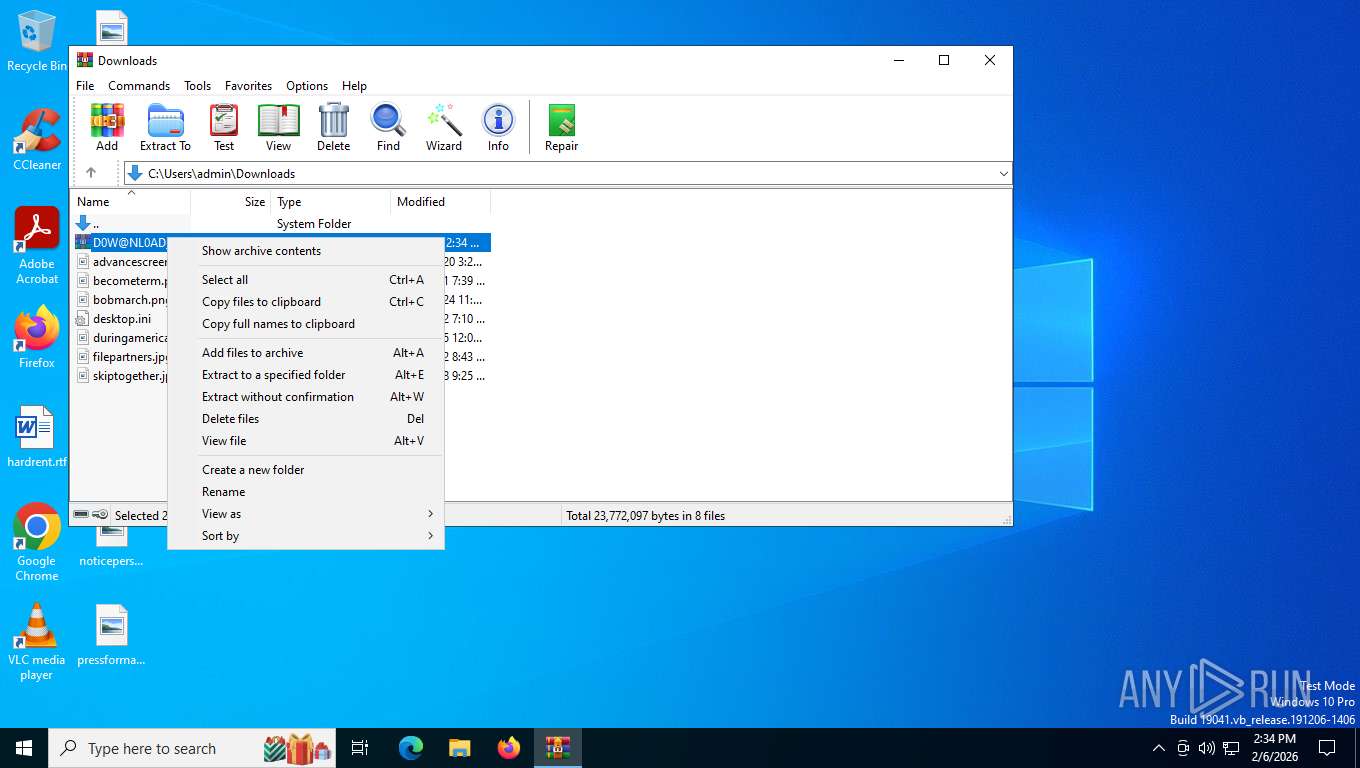The height and width of the screenshot is (768, 1360).
Task: Choose Extract without confirmation
Action: pyautogui.click(x=306, y=397)
